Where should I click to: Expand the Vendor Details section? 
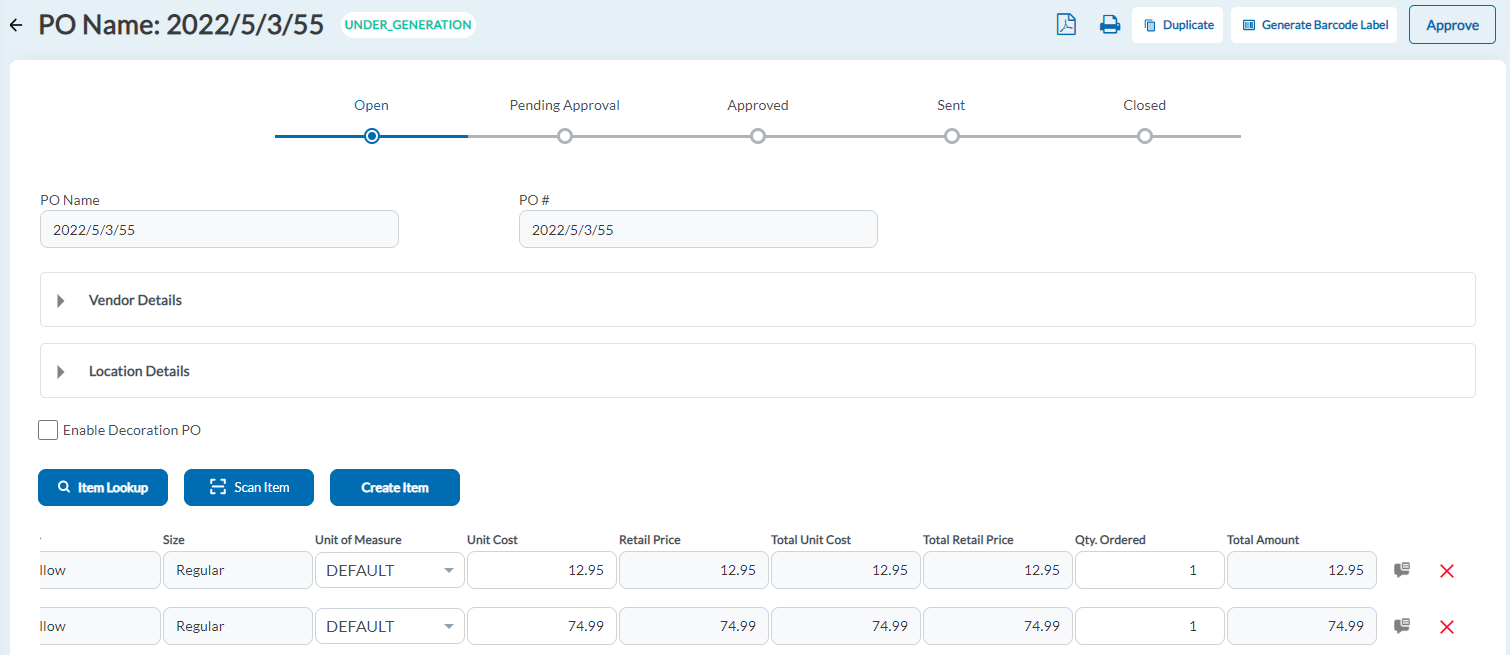(x=60, y=300)
